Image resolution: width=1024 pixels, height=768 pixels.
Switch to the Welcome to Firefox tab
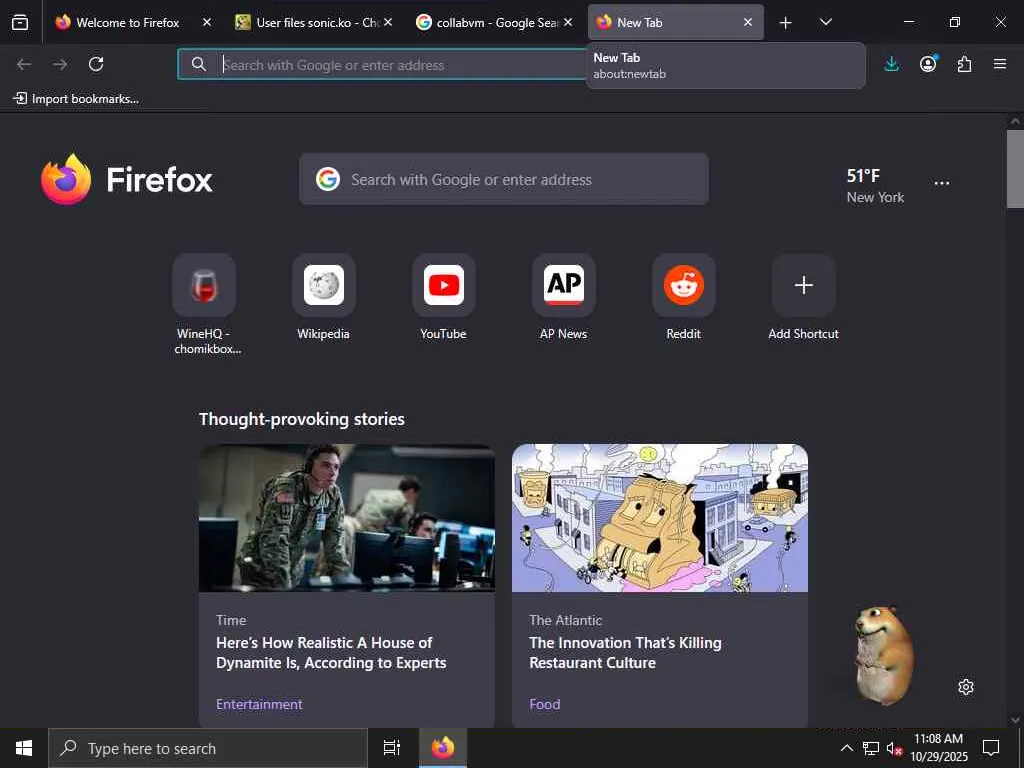[x=127, y=22]
